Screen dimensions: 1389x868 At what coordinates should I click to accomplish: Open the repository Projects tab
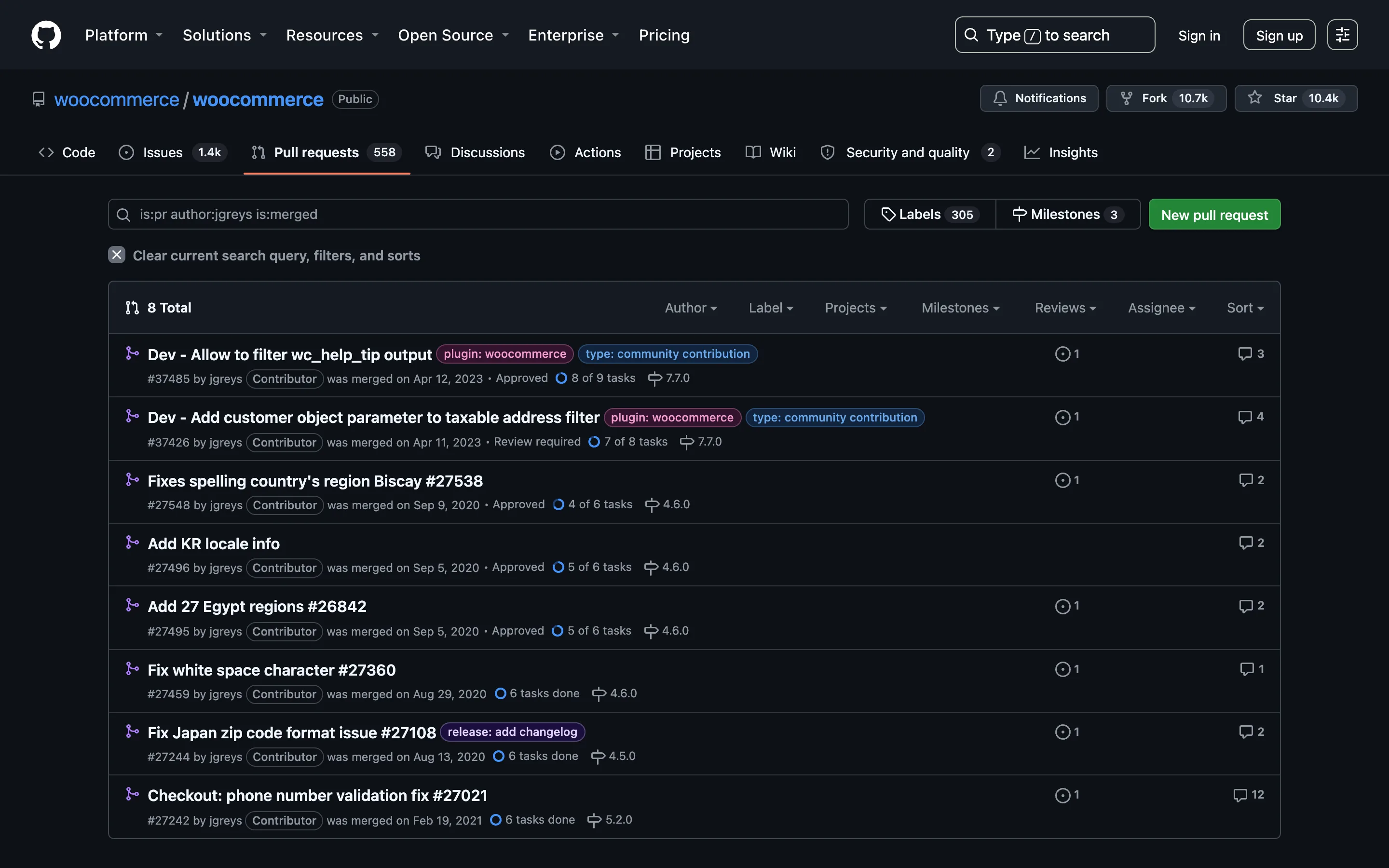[682, 152]
